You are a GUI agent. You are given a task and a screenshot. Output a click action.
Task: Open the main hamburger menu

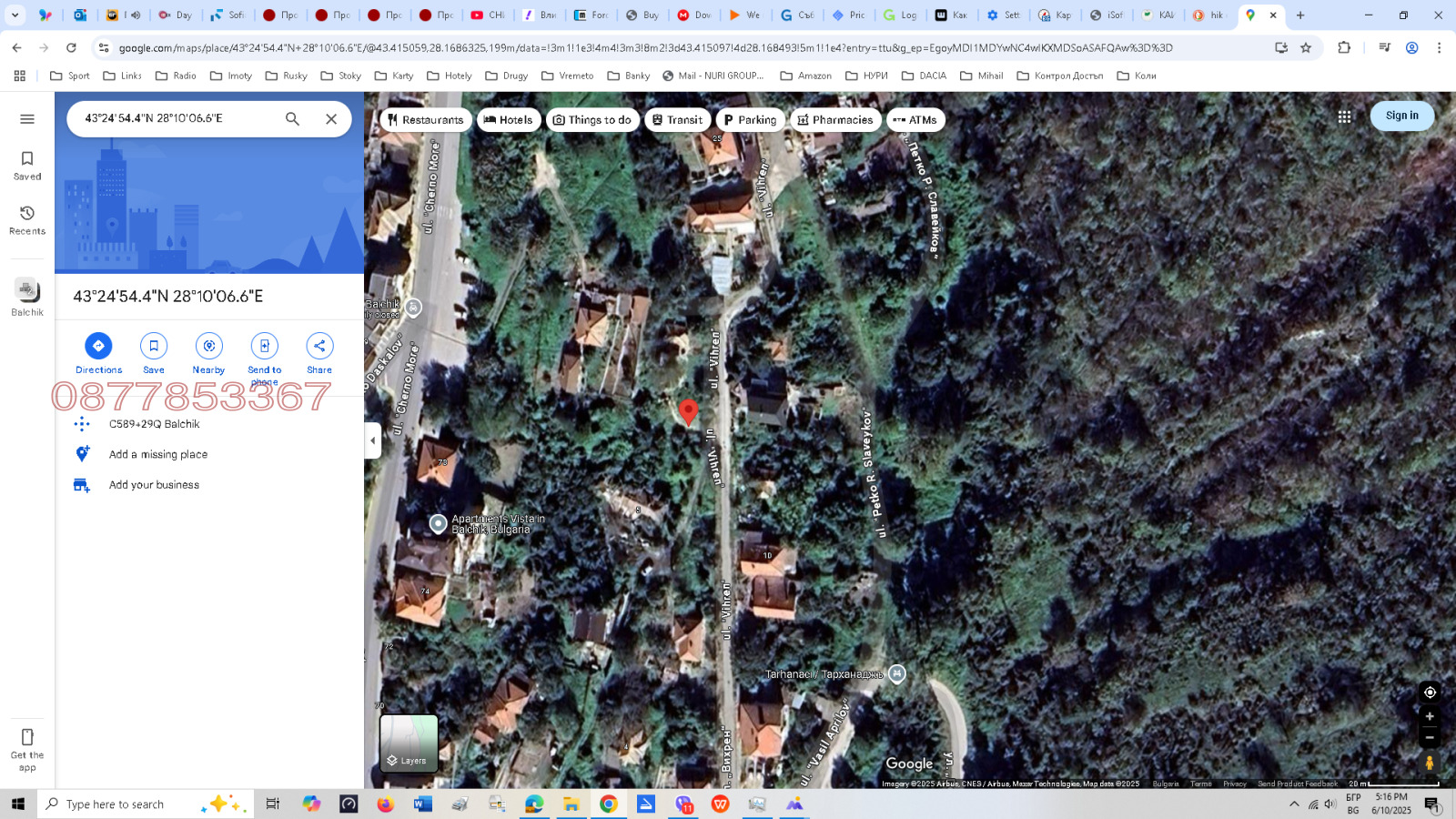click(27, 119)
